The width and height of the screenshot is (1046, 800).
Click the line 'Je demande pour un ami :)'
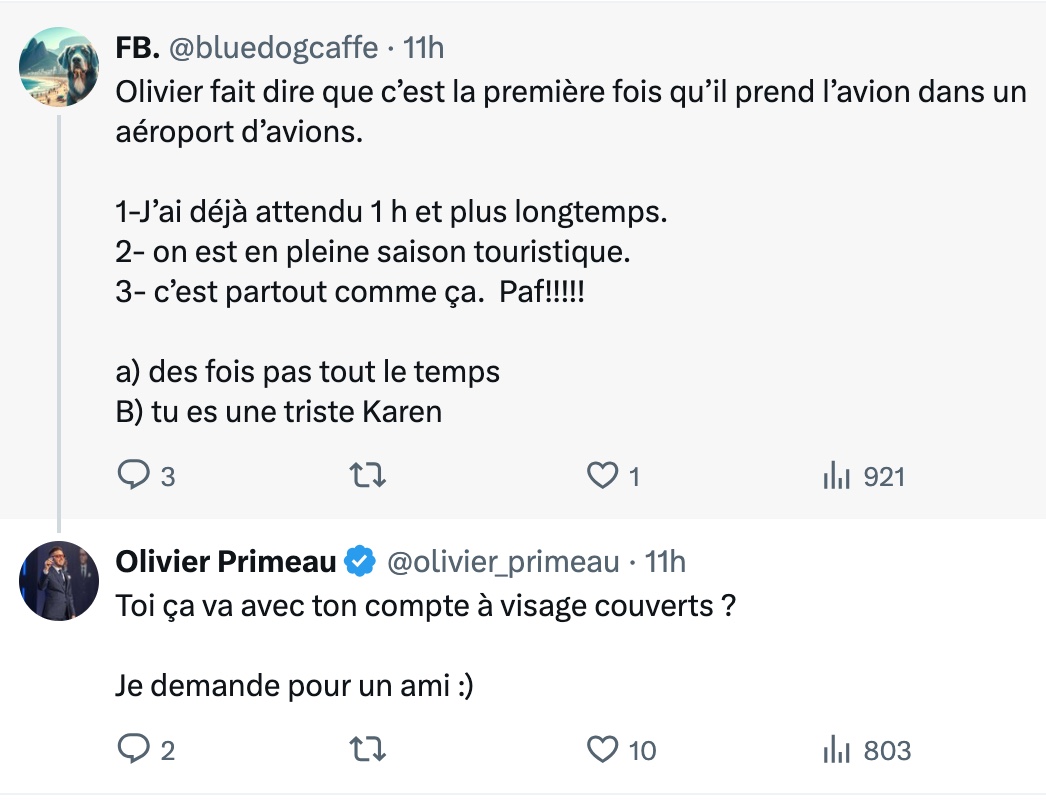click(x=294, y=685)
